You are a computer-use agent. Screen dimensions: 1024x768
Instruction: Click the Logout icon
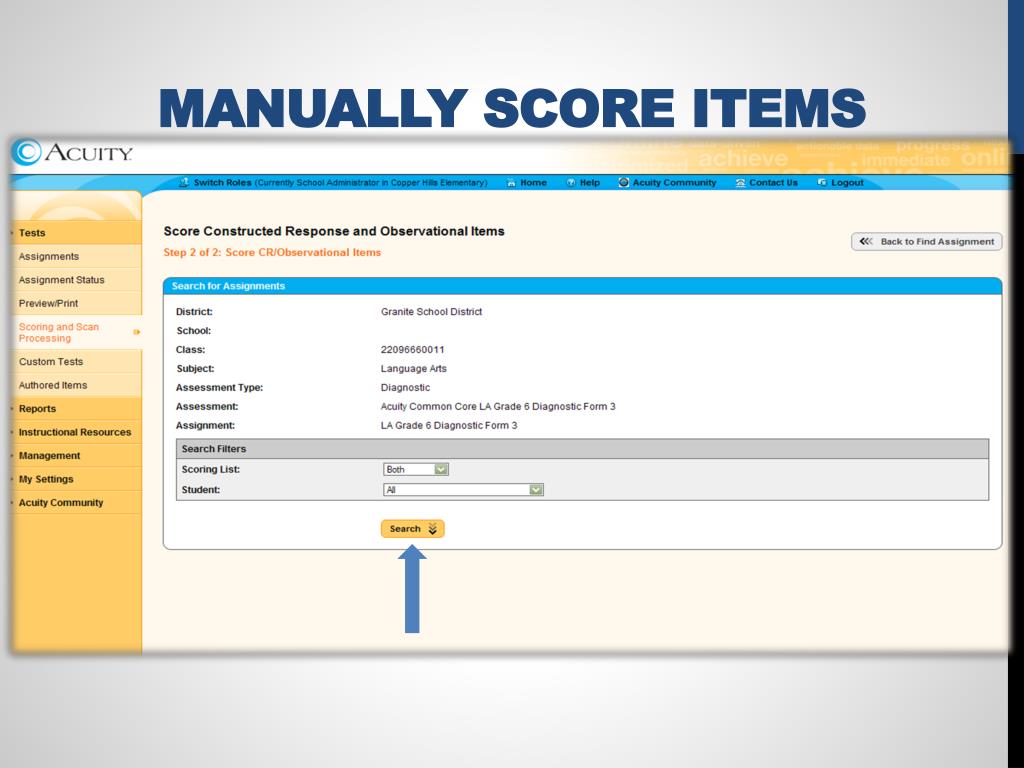(x=822, y=183)
